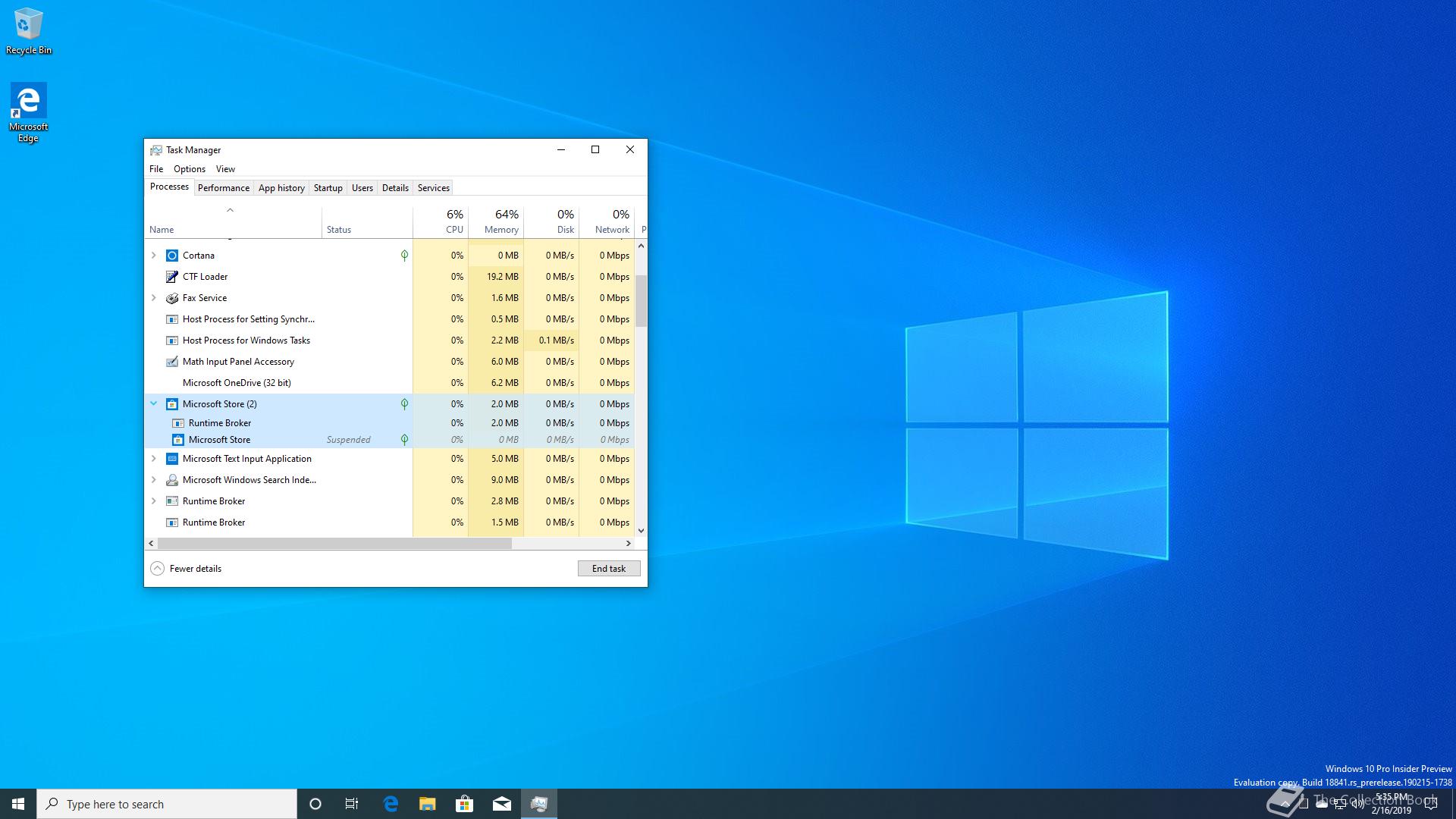The width and height of the screenshot is (1456, 819).
Task: Click Host Process for Setting Synchr... icon
Action: [x=172, y=319]
